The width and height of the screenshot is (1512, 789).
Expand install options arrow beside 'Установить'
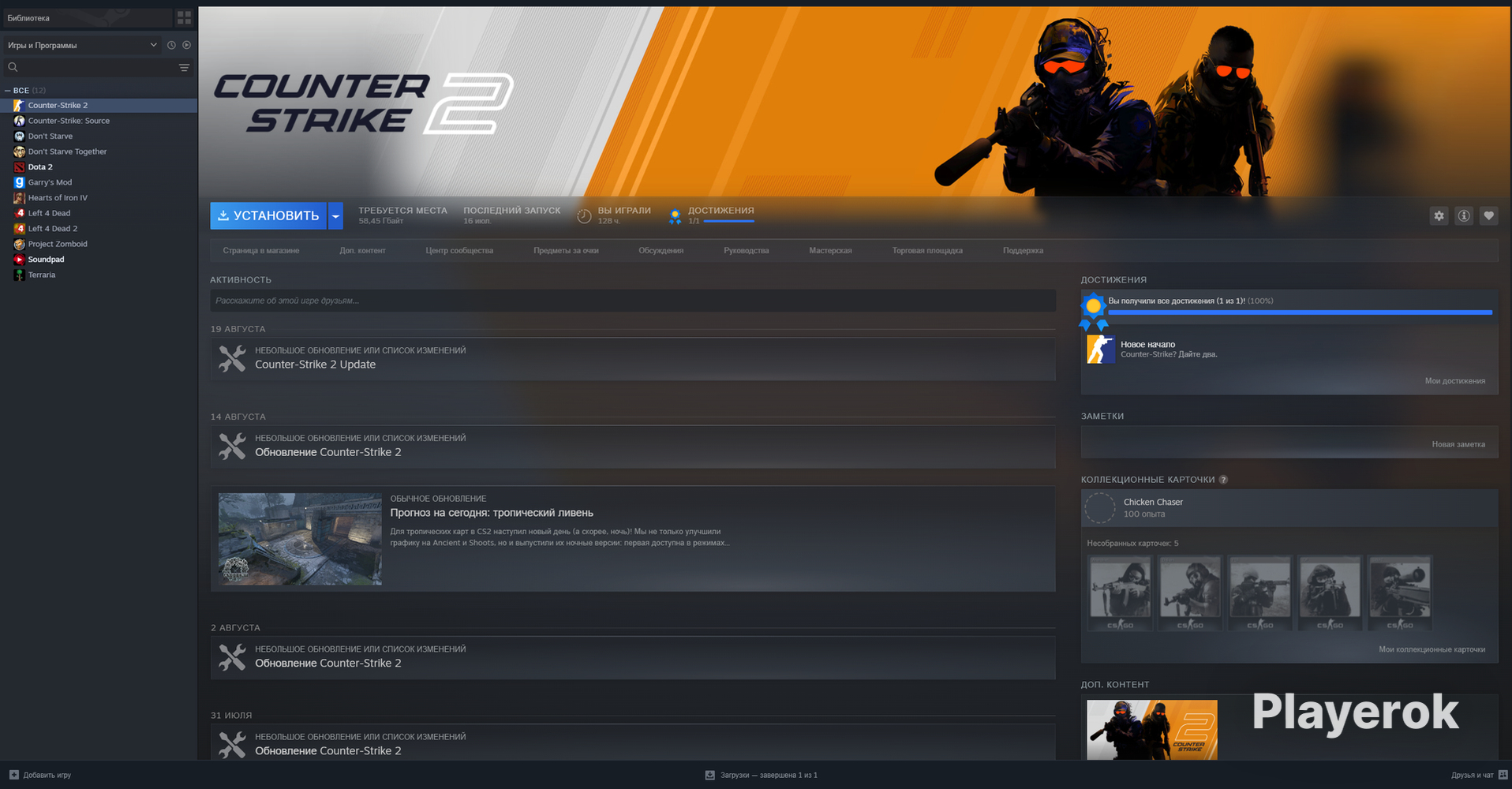click(335, 215)
